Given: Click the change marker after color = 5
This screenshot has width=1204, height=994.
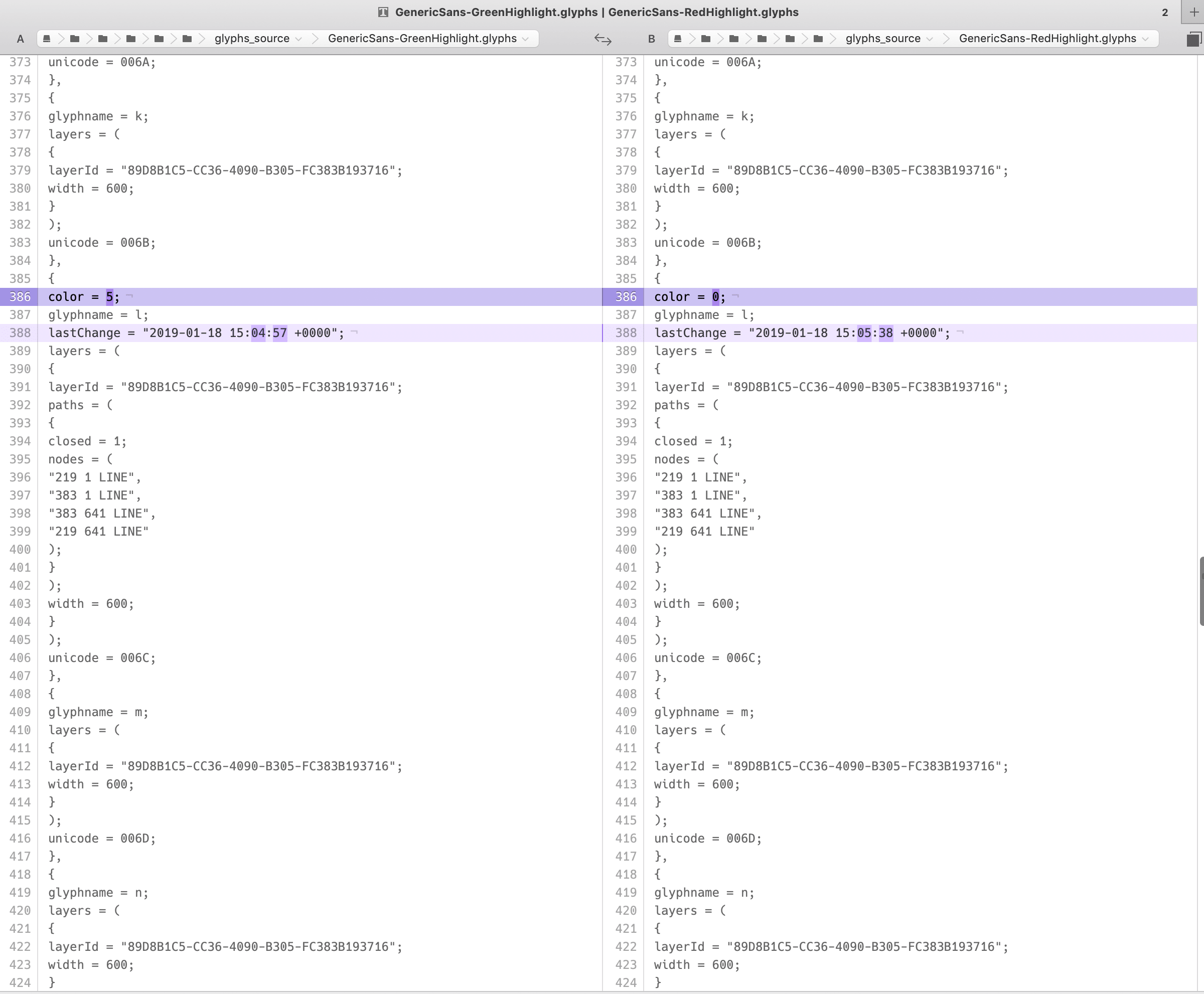Looking at the screenshot, I should [129, 296].
